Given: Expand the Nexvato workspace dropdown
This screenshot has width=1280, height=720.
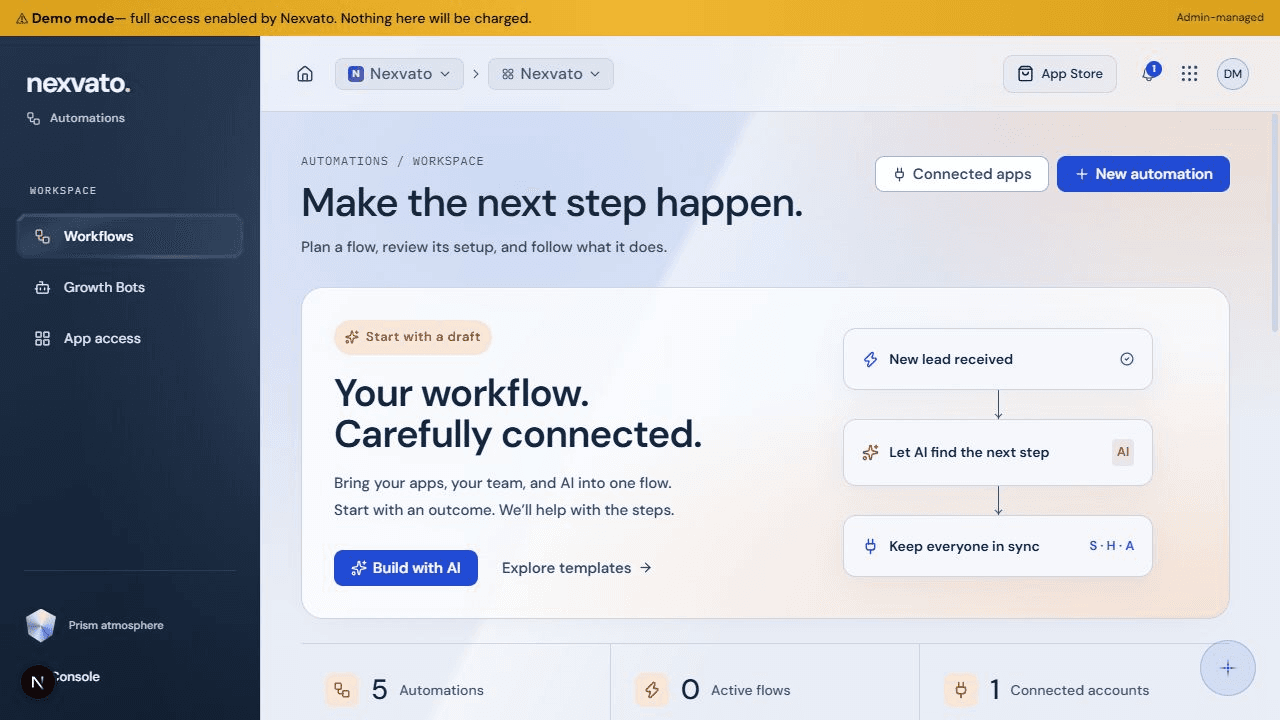Looking at the screenshot, I should tap(551, 74).
